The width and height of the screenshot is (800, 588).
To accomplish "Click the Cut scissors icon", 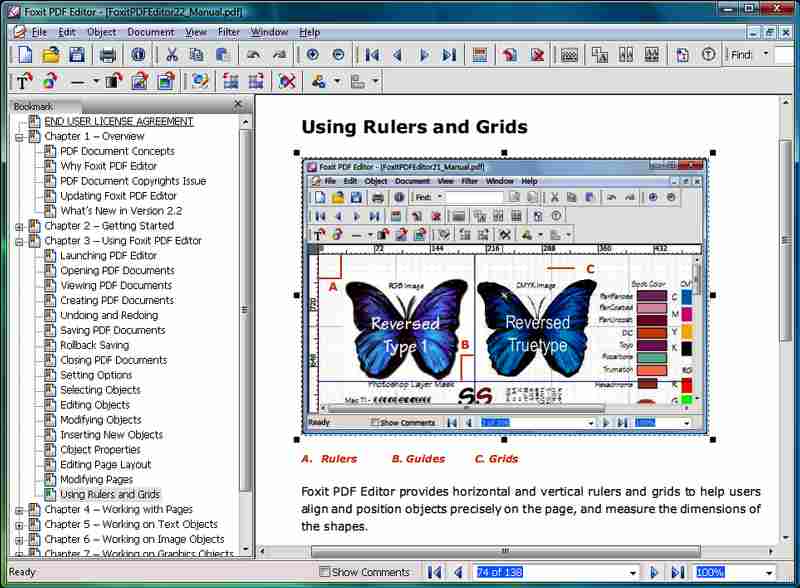I will click(x=172, y=55).
